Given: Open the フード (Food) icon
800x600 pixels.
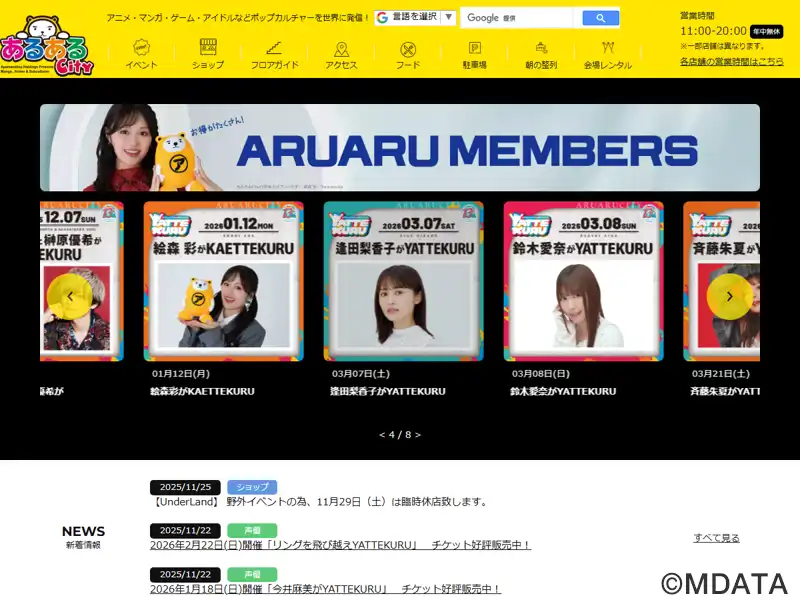Looking at the screenshot, I should [x=407, y=54].
